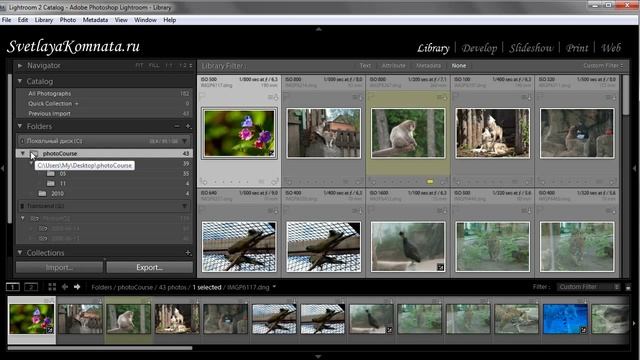Select All Photographs in Catalog
Viewport: 640px width, 360px height.
[104, 93]
